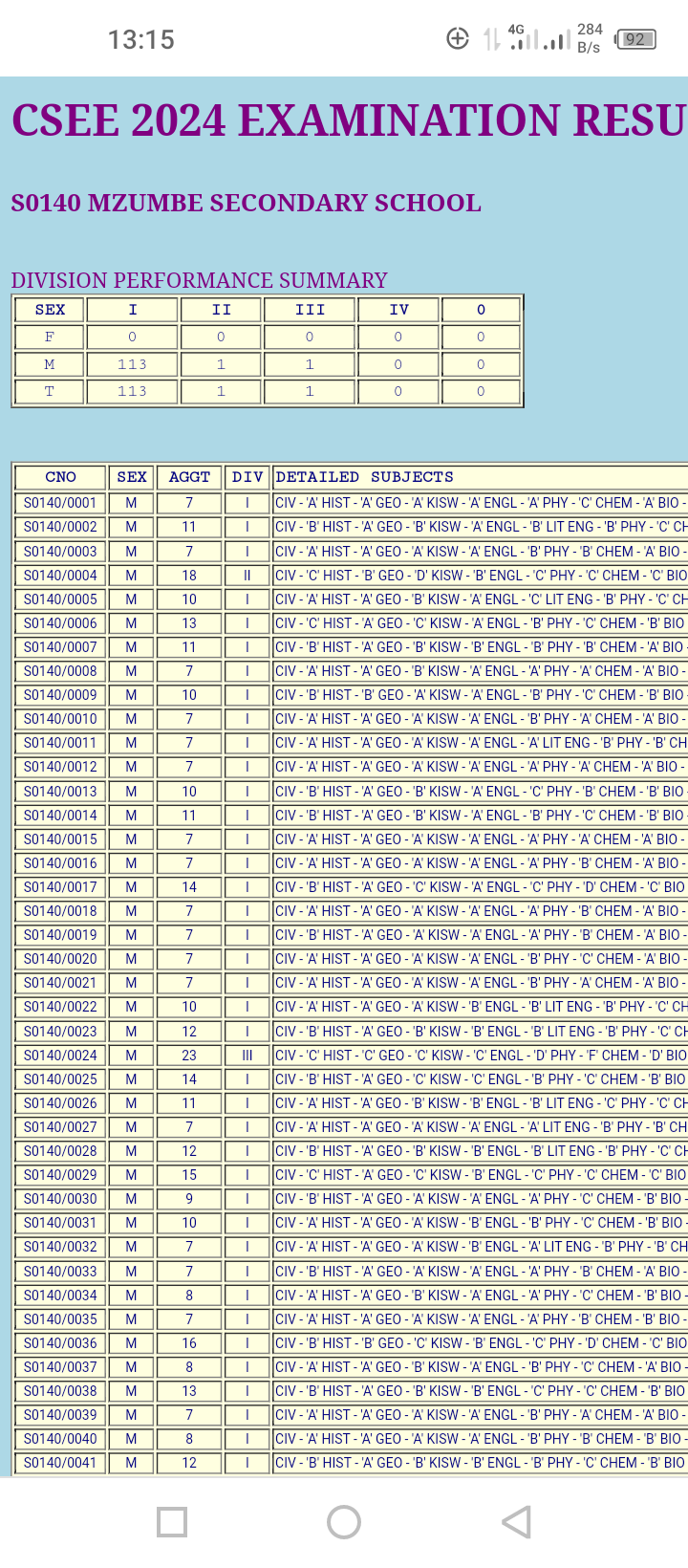This screenshot has height=1568, width=688.
Task: Click the DETAILED SUBJECTS column header
Action: (x=480, y=477)
